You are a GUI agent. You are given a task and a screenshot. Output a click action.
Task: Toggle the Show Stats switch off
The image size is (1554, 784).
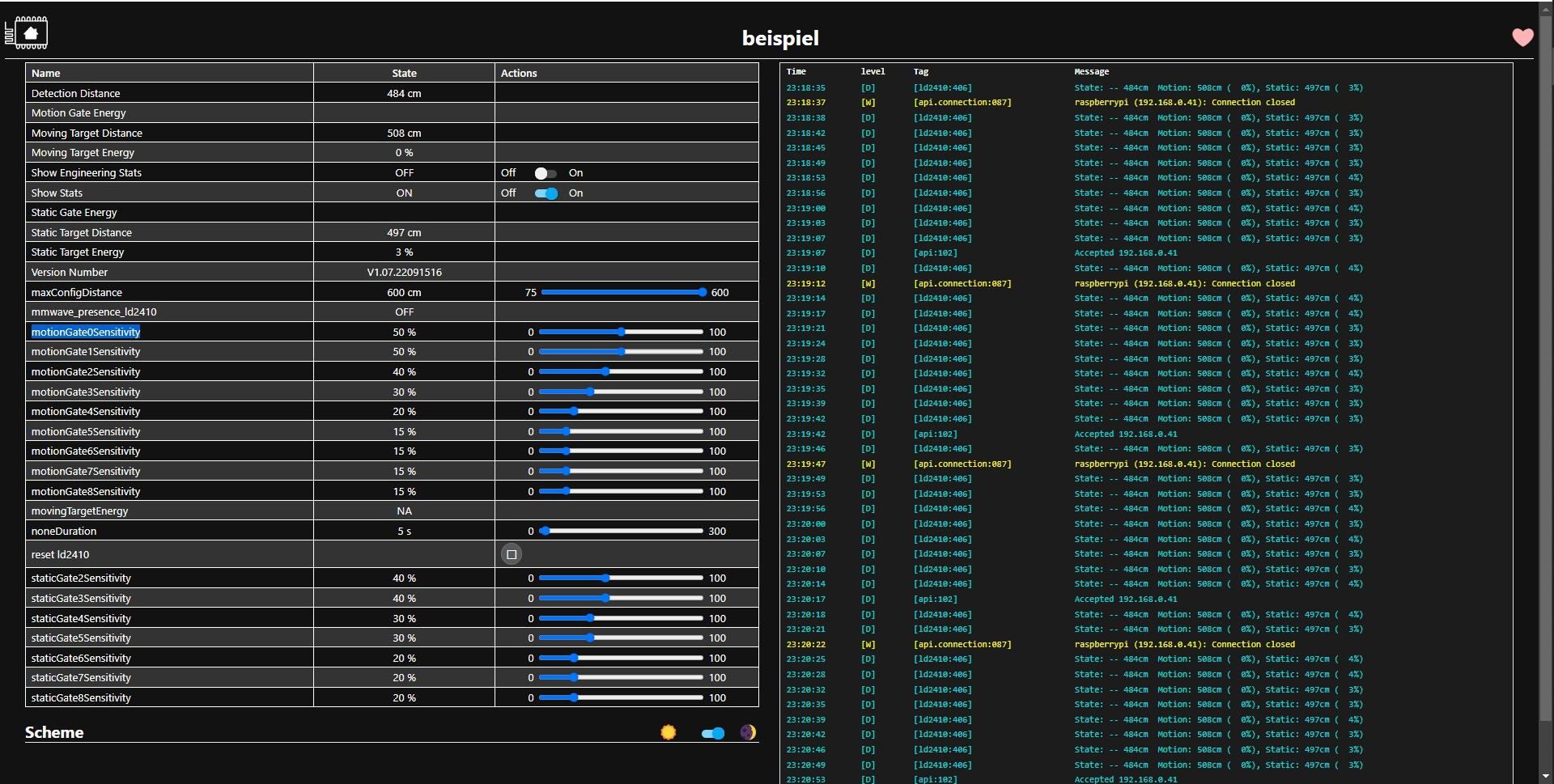(546, 193)
